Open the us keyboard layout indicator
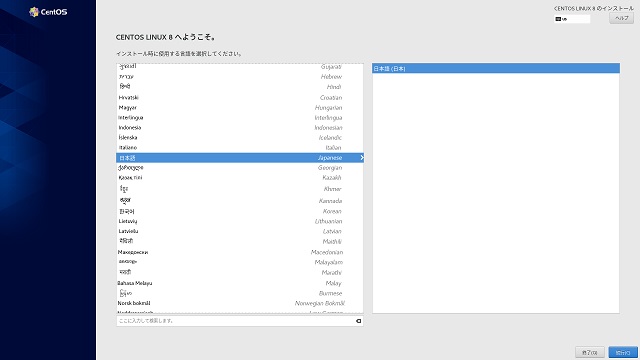Viewport: 640px width, 360px height. 572,19
